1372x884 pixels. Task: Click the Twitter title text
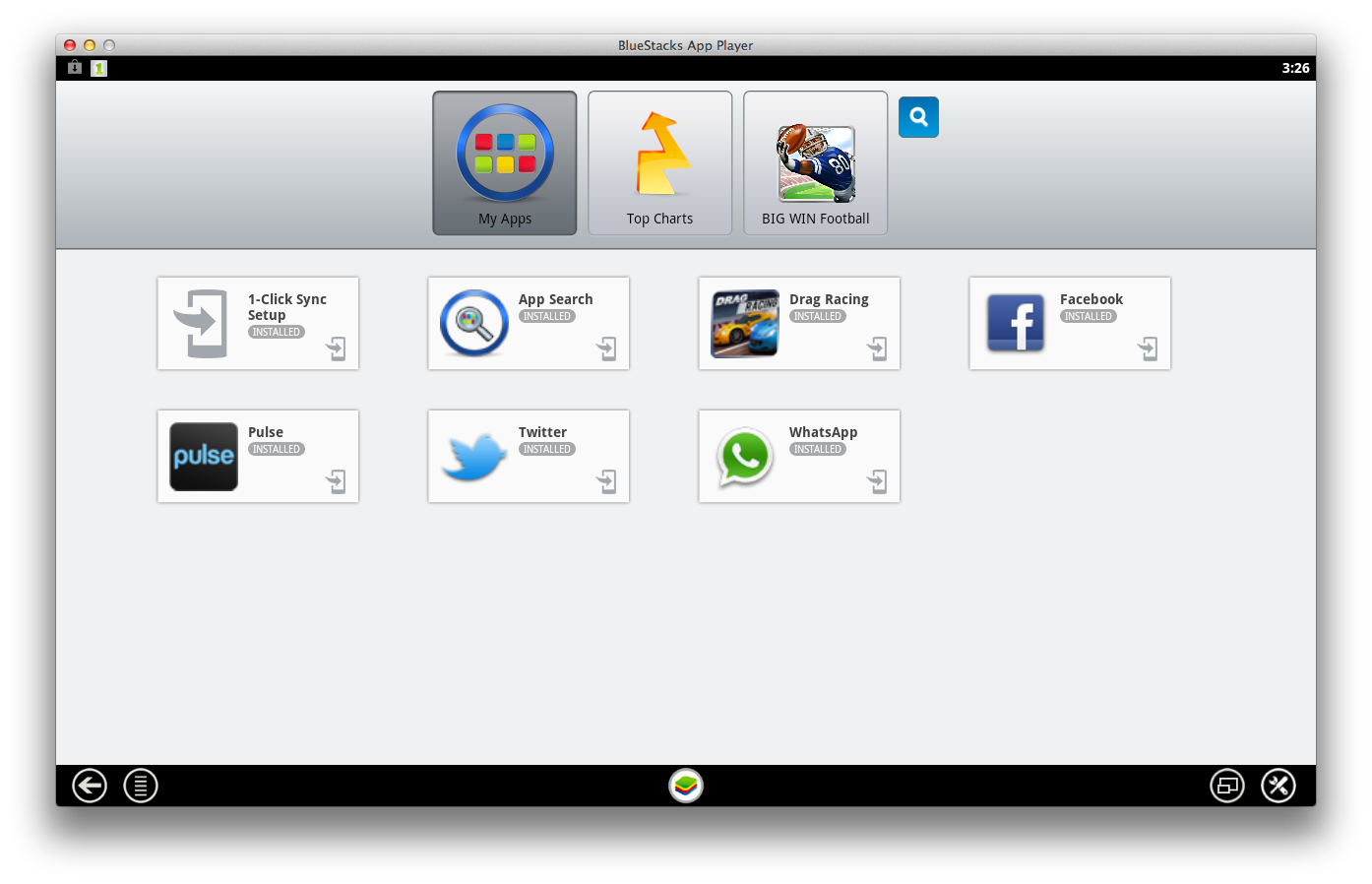[542, 432]
